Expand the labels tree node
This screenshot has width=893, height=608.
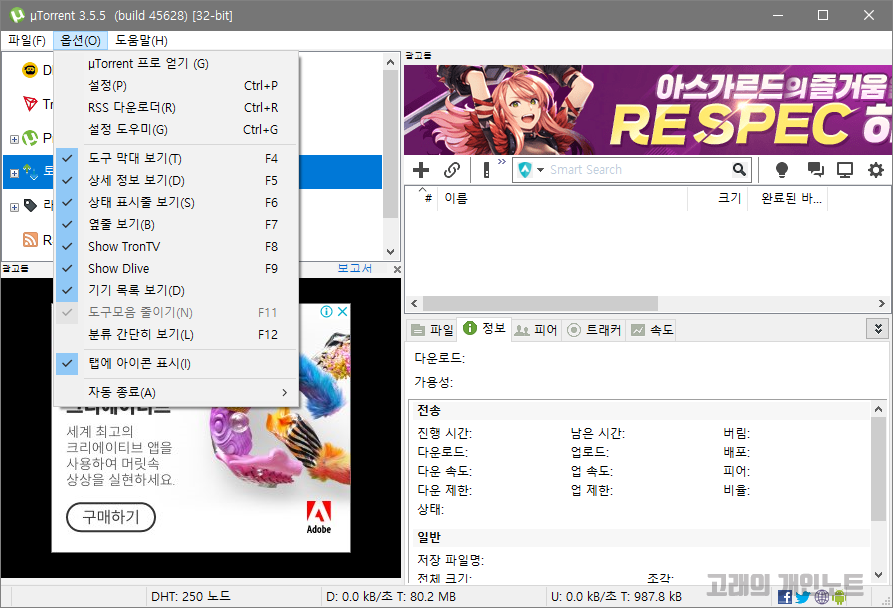click(14, 207)
